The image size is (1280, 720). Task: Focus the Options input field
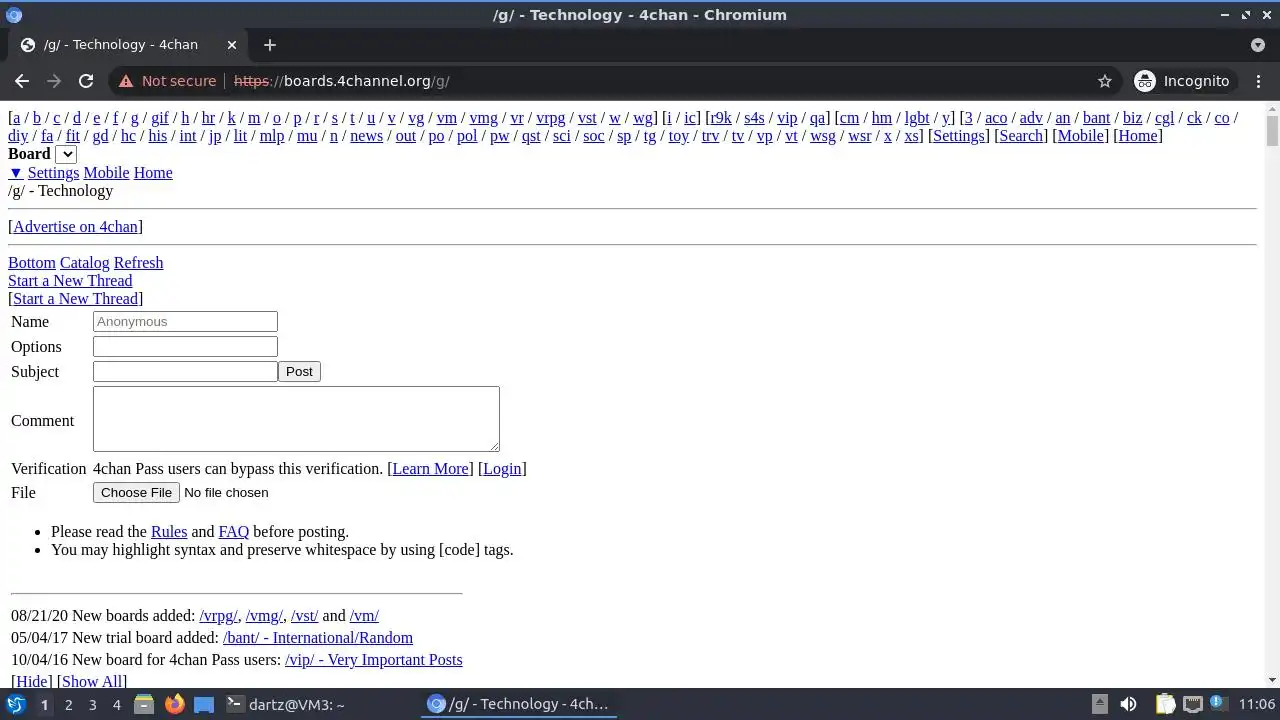pos(185,346)
